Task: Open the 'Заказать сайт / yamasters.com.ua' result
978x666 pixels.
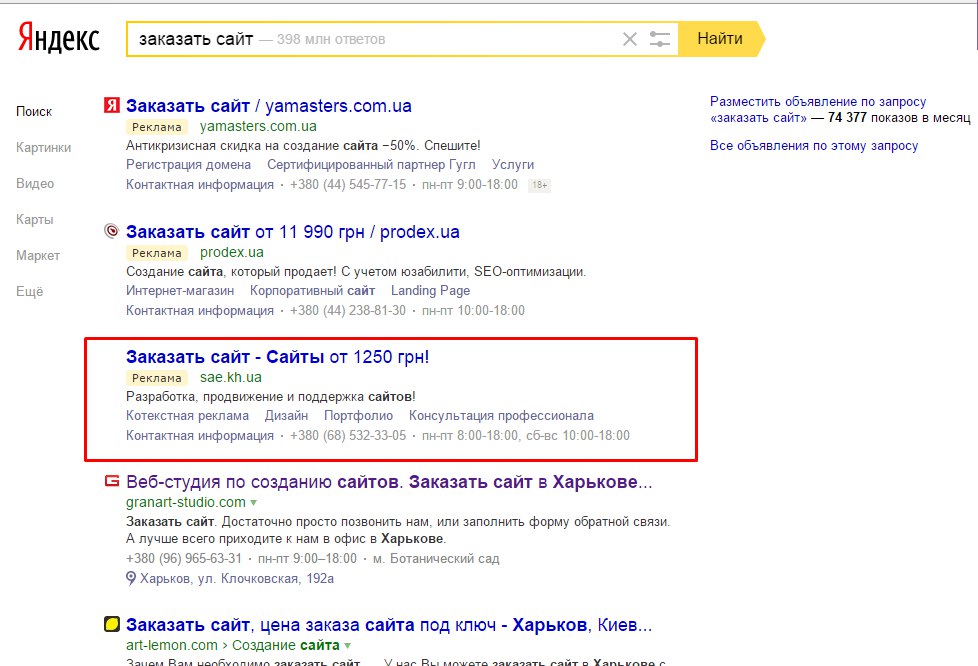Action: click(x=269, y=106)
